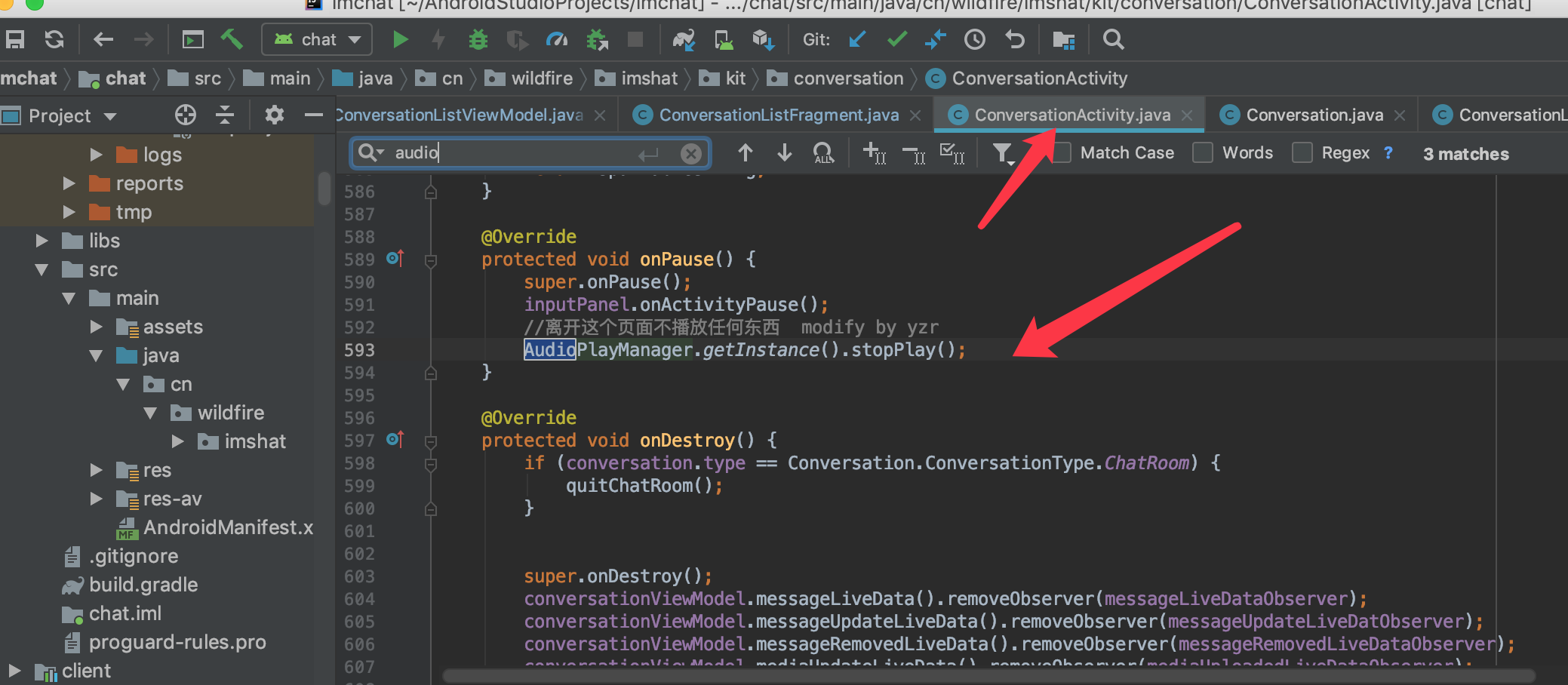This screenshot has width=1568, height=685.
Task: Run the chat configuration
Action: coord(401,39)
